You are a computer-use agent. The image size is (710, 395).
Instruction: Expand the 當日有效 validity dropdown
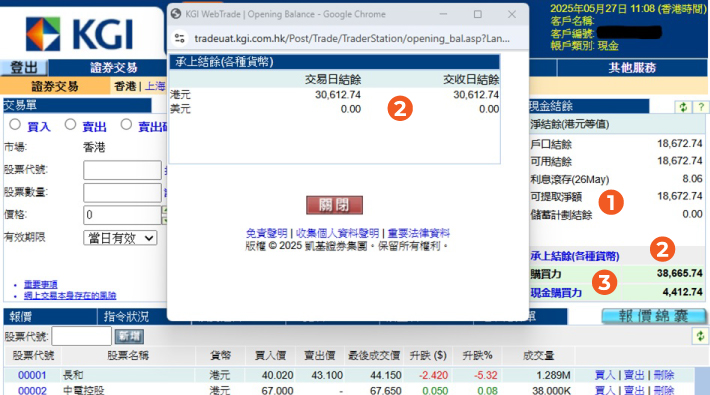[x=120, y=238]
